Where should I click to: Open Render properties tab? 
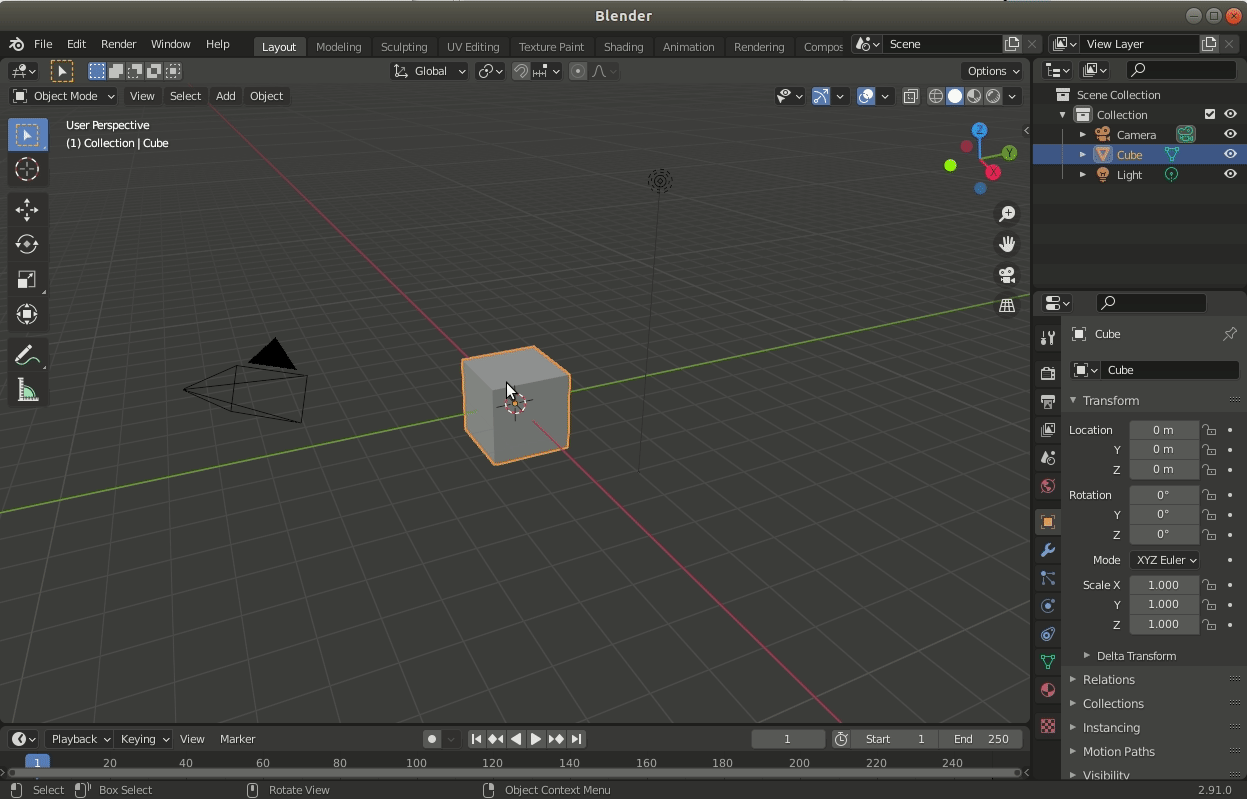[x=1047, y=373]
